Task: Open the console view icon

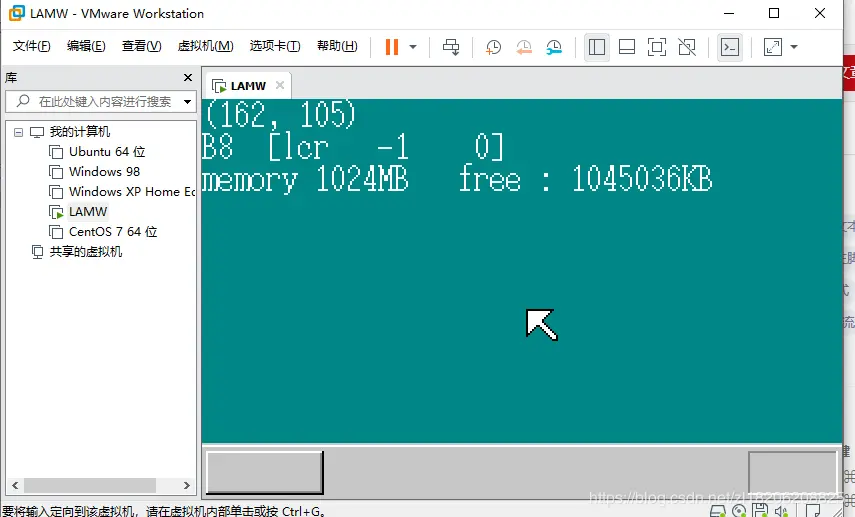Action: (x=730, y=47)
